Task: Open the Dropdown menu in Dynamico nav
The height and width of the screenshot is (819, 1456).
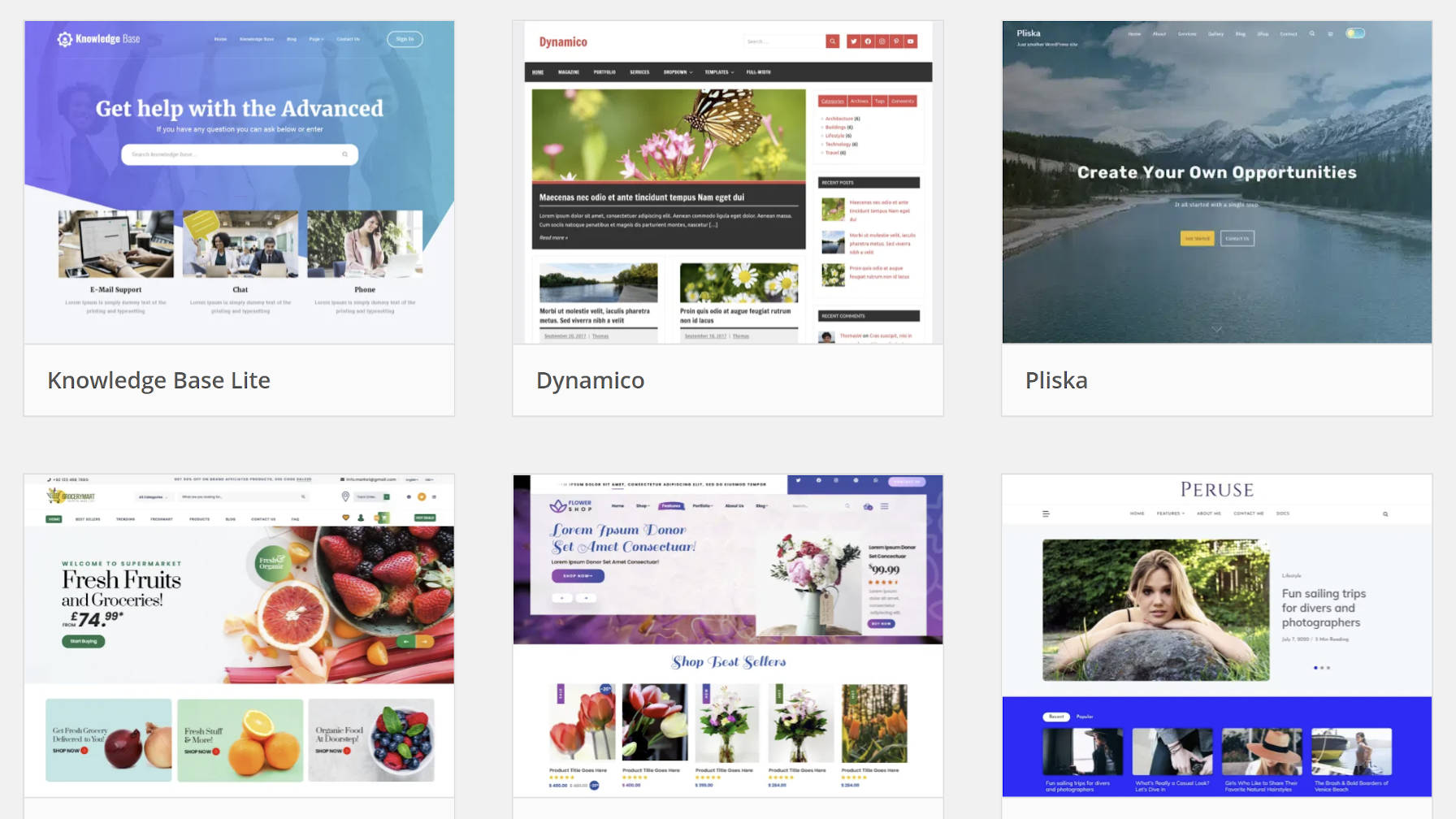Action: coord(678,72)
